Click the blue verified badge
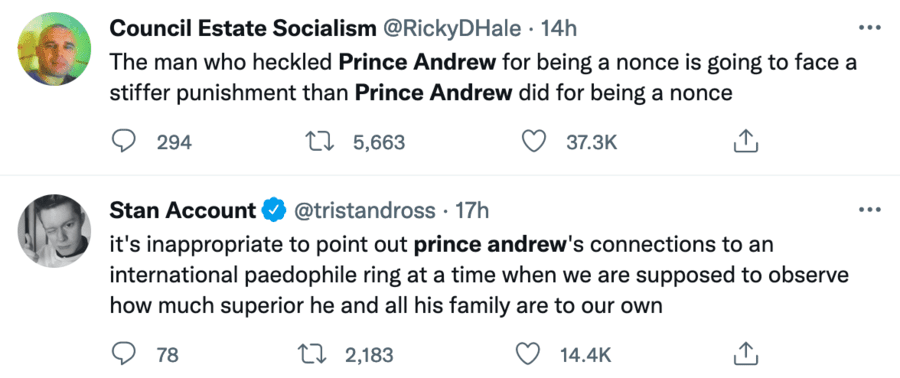Viewport: 900px width, 378px height. [274, 211]
